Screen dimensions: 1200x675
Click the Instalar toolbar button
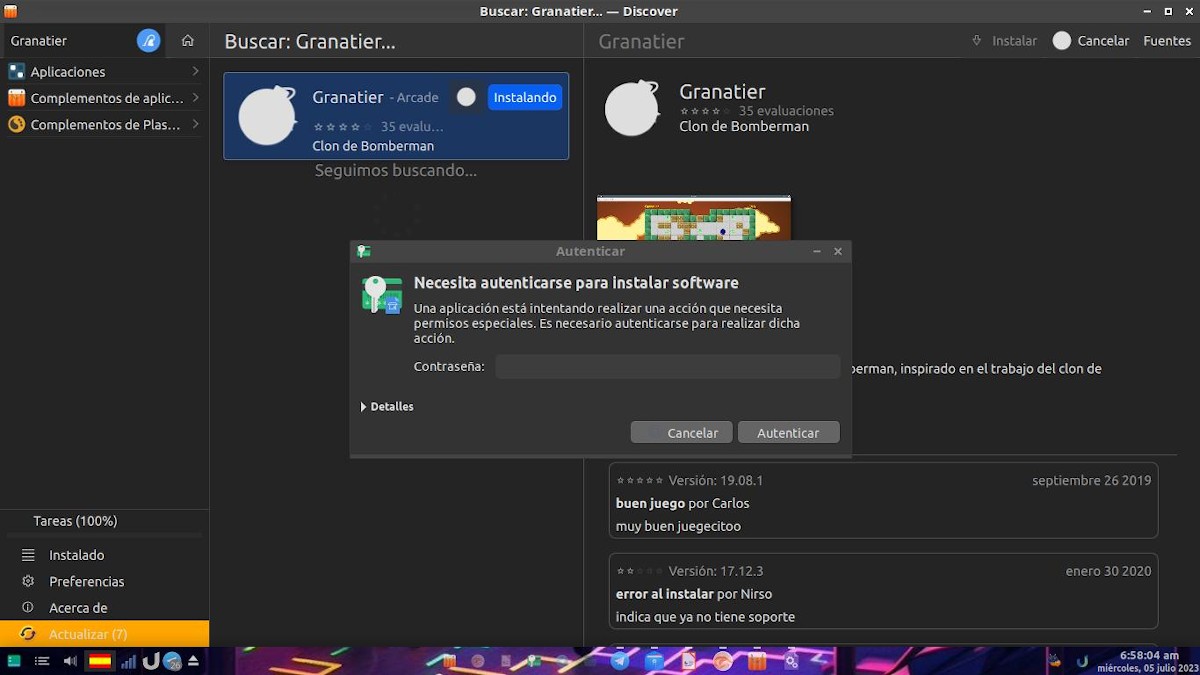1005,41
